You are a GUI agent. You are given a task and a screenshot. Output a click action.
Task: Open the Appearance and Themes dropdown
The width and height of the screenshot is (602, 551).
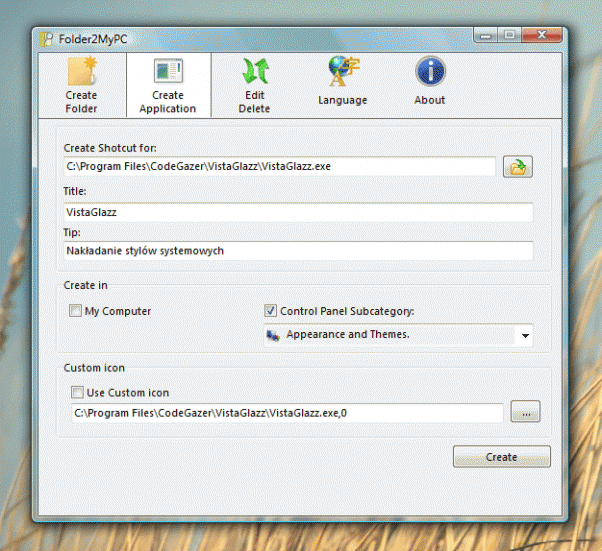tap(399, 335)
